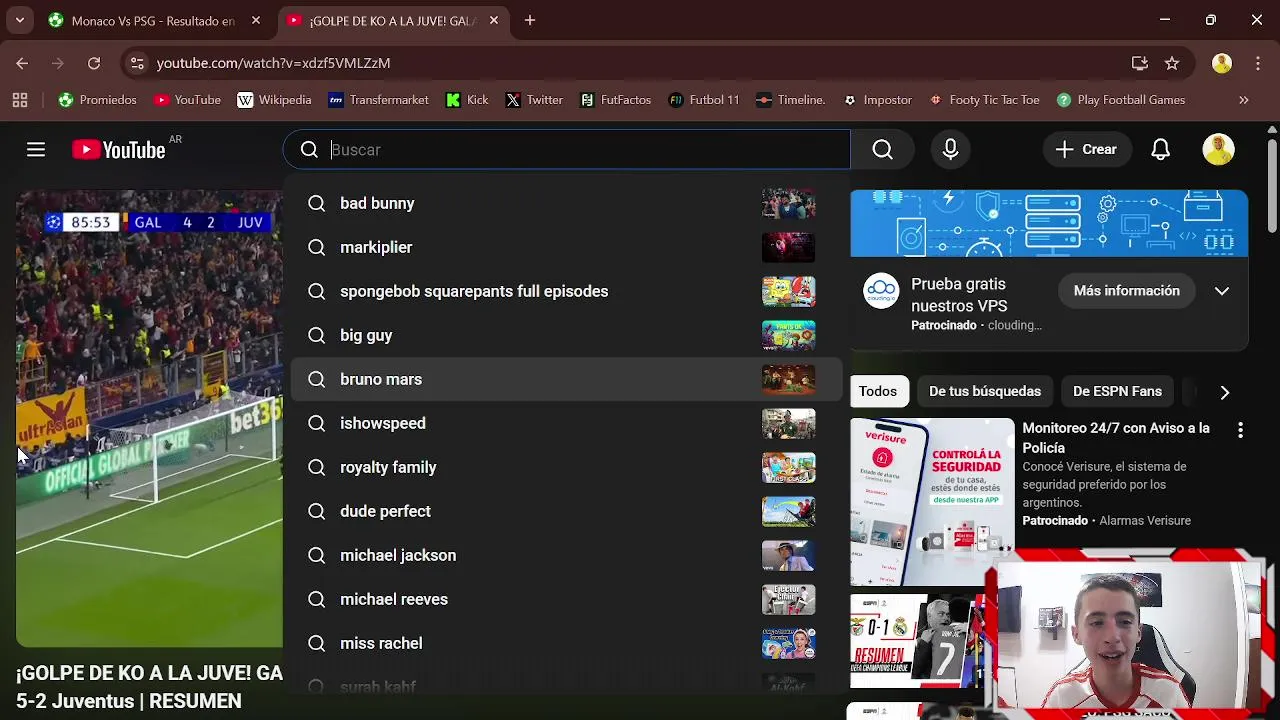Screen dimensions: 1280x720
Task: Click the Galatasaray Juventus video player
Action: (x=149, y=418)
